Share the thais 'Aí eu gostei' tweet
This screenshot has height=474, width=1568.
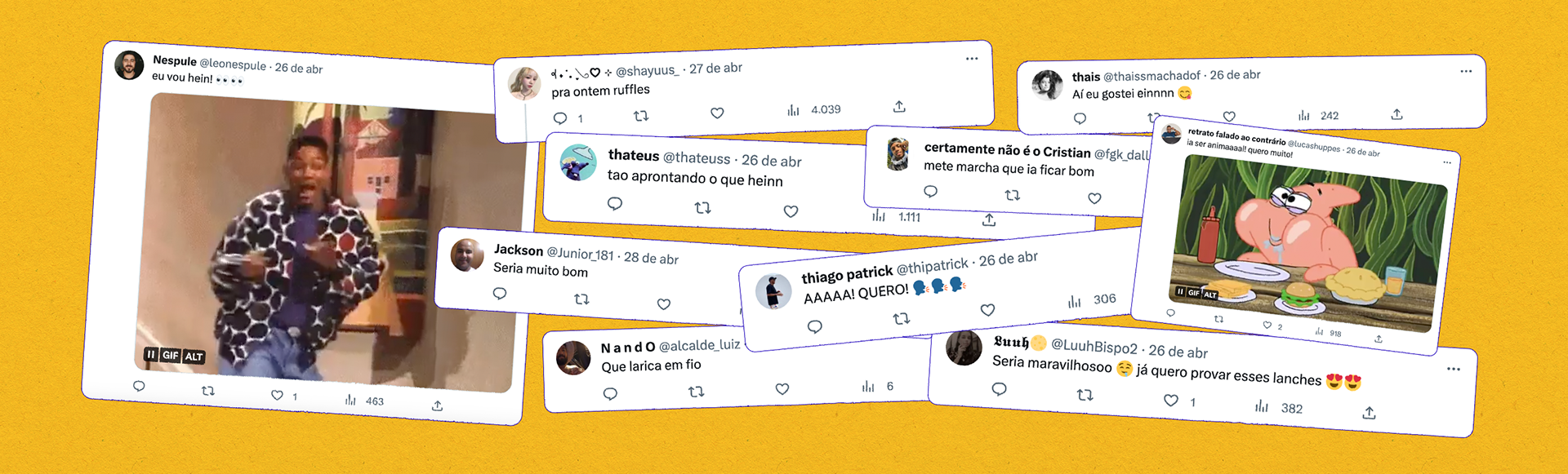(x=1396, y=114)
